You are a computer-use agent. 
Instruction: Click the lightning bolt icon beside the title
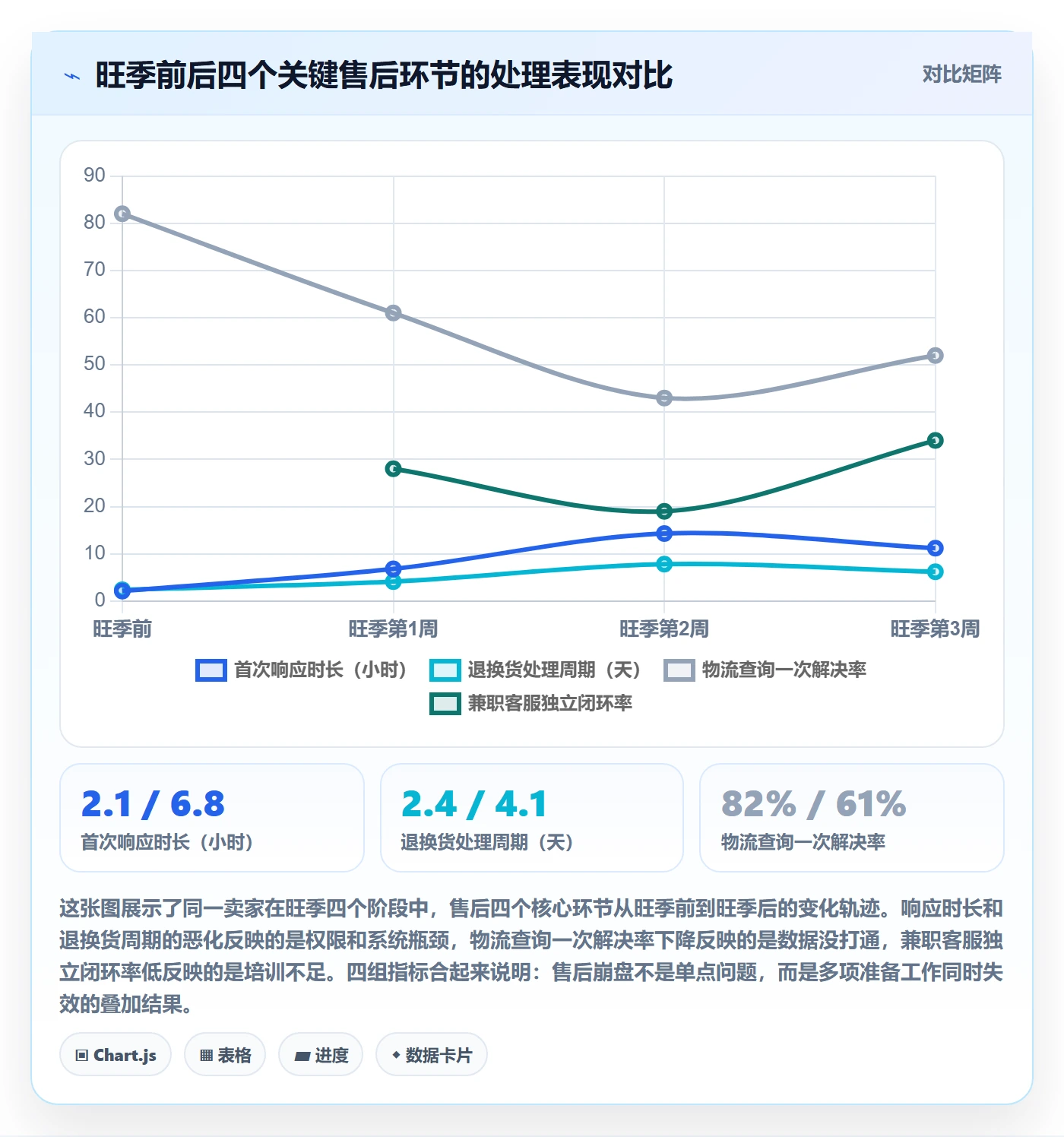(x=72, y=76)
